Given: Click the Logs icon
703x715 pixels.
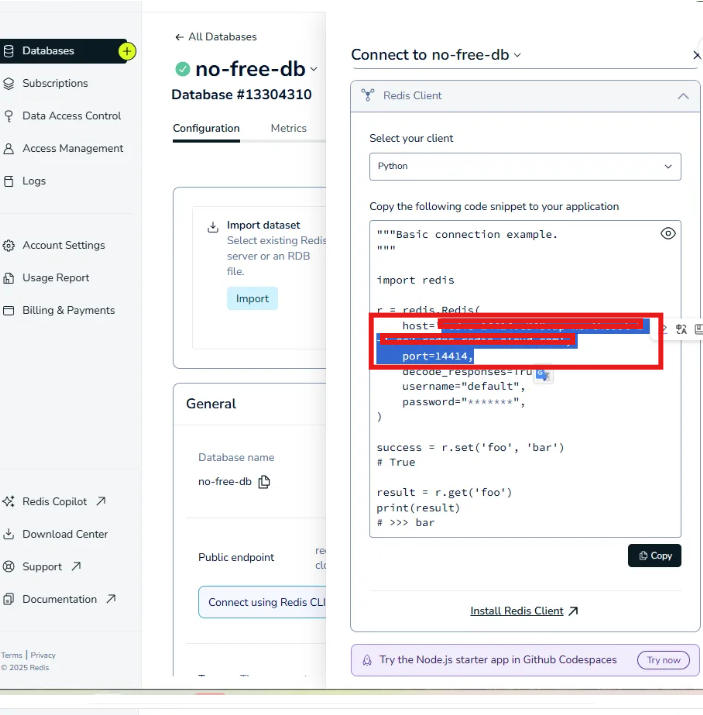Looking at the screenshot, I should [8, 181].
